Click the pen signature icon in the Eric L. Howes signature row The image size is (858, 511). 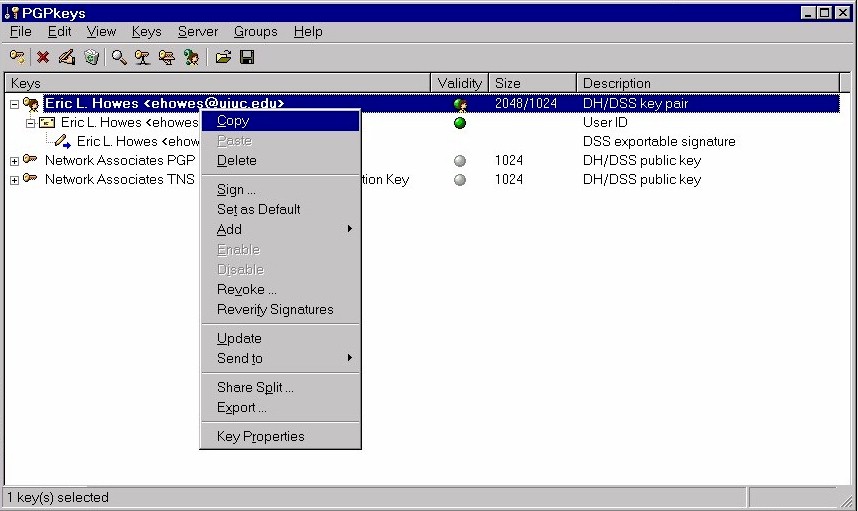[62, 142]
